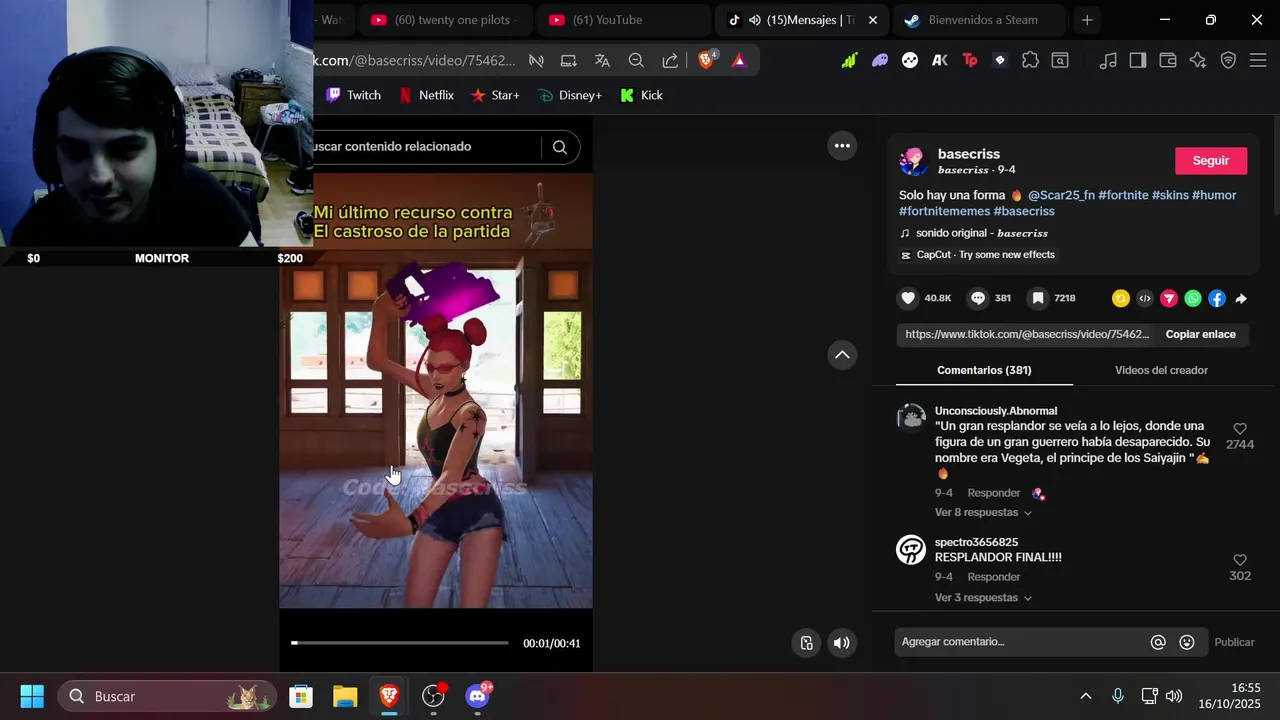Image resolution: width=1280 pixels, height=720 pixels.
Task: Open browser main hamburger menu
Action: pos(1258,60)
